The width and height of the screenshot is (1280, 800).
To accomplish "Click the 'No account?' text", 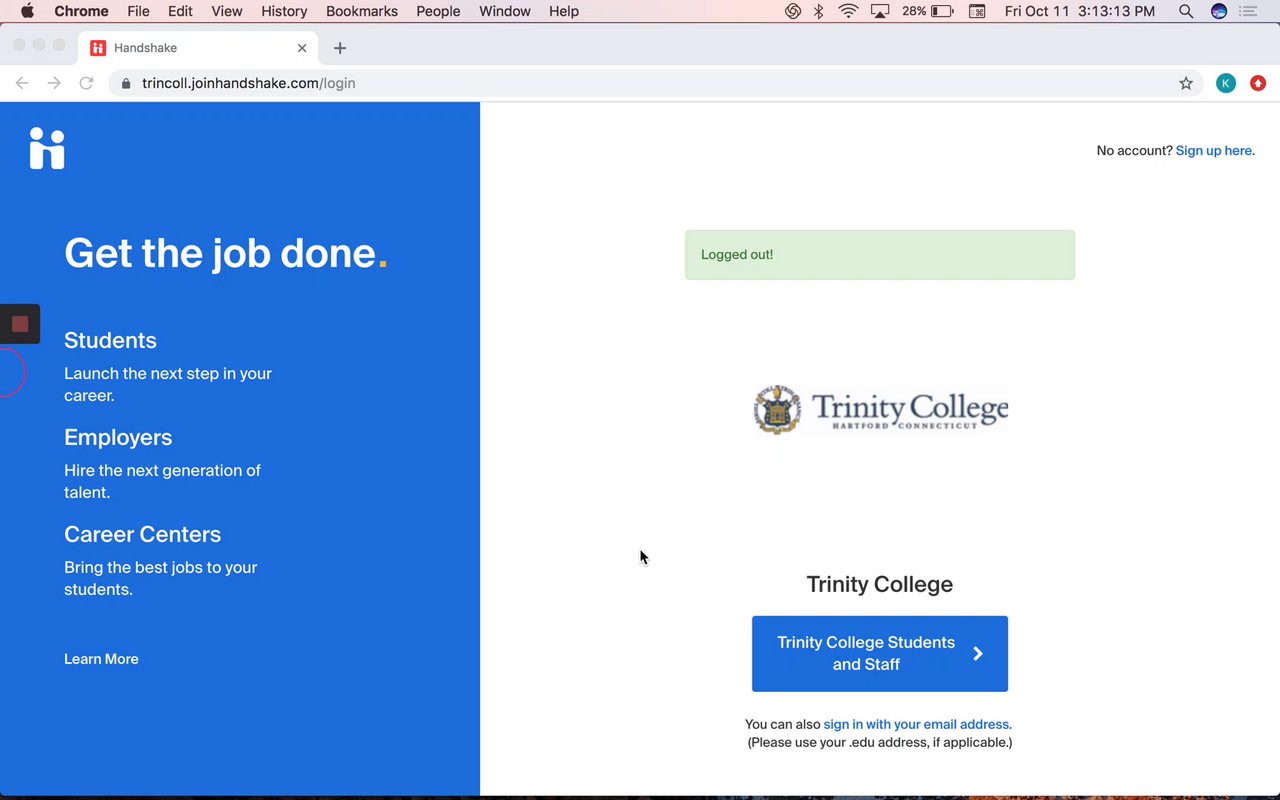I will (x=1134, y=151).
